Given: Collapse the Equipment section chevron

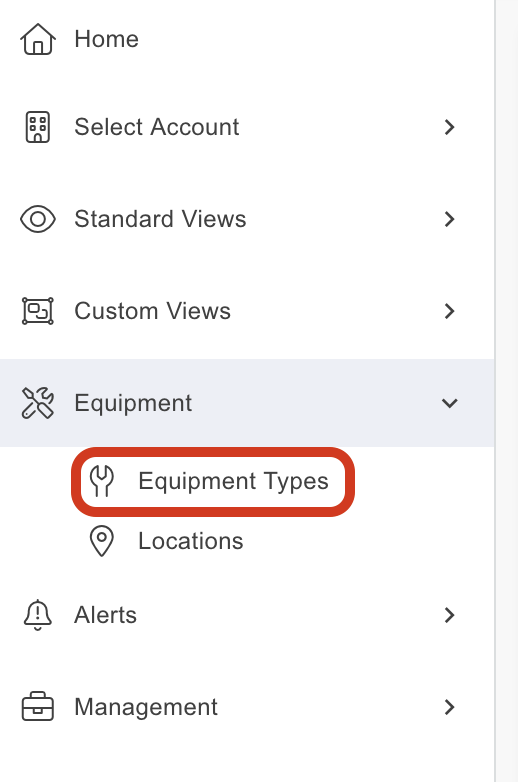Looking at the screenshot, I should [449, 403].
